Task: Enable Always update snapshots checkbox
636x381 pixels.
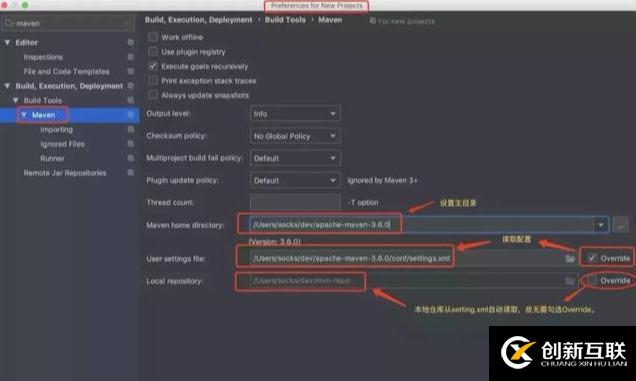Action: pos(153,95)
